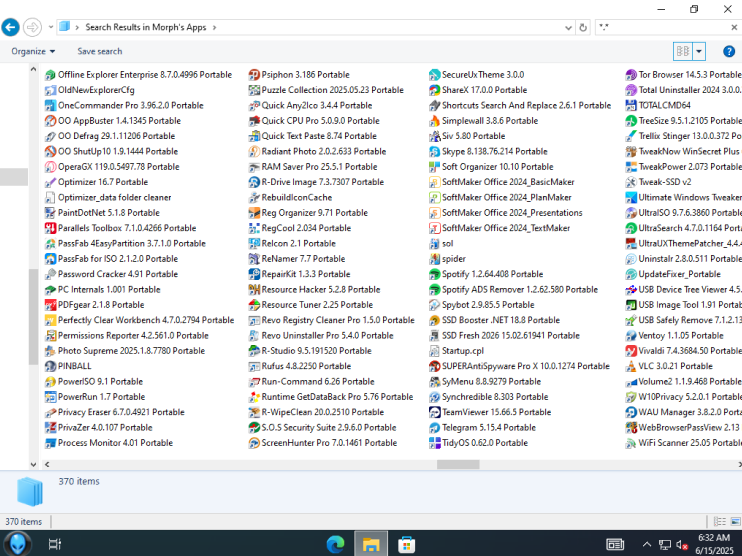Click the Telegram 5.15.4 Portable icon
The width and height of the screenshot is (742, 556).
(434, 428)
